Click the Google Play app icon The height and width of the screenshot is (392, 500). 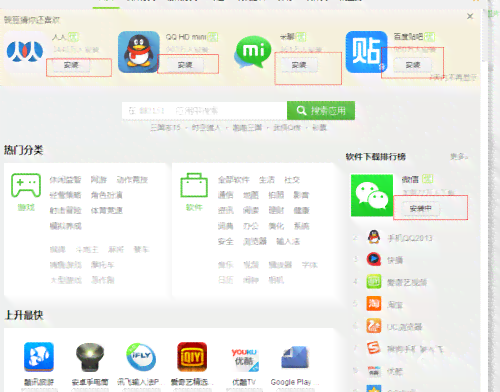(295, 357)
